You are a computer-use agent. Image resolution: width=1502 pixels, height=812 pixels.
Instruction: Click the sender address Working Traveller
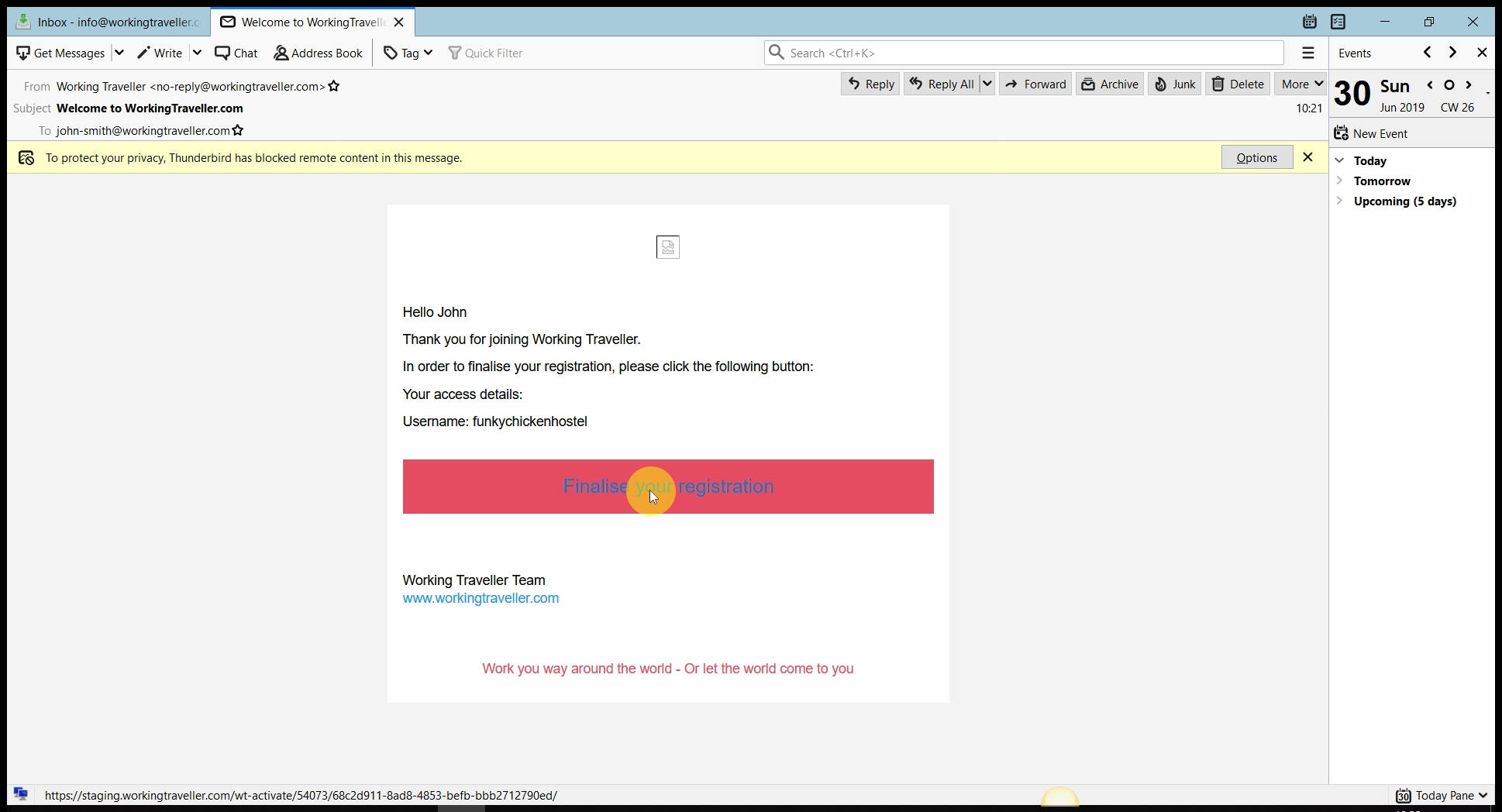click(x=191, y=86)
